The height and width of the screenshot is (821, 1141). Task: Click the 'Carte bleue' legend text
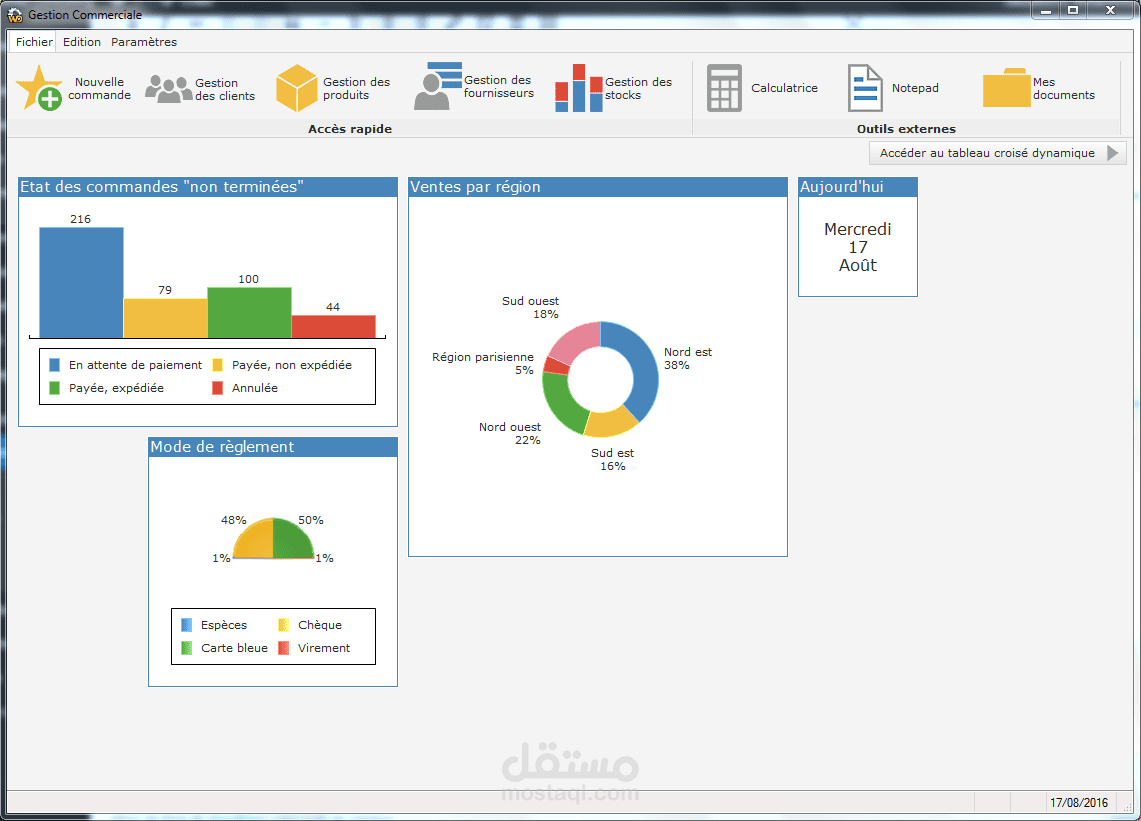(234, 649)
